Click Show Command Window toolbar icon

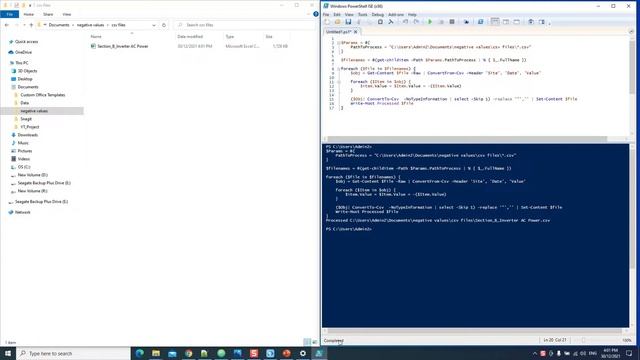point(531,22)
